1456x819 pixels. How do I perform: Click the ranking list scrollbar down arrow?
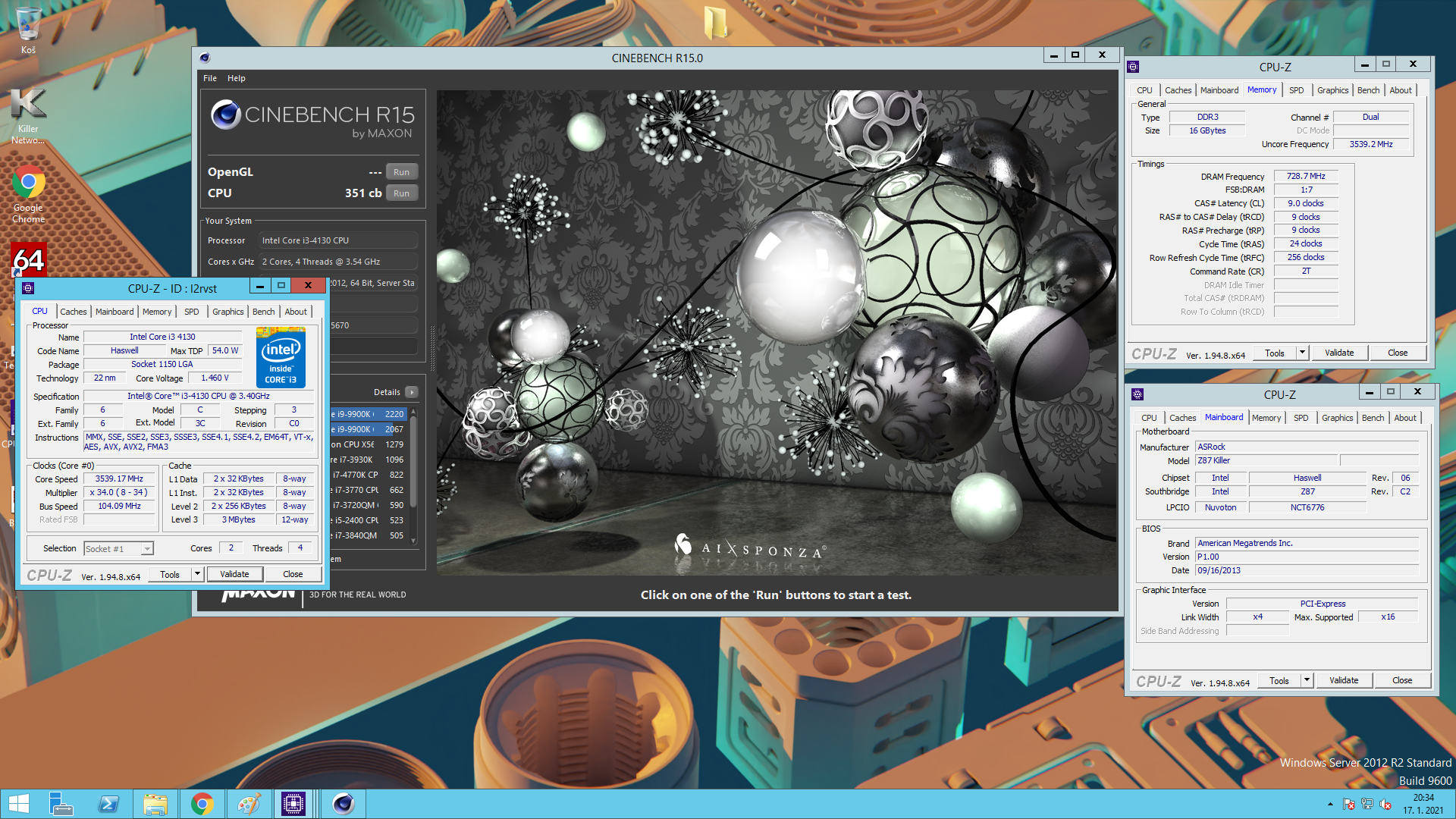(413, 541)
